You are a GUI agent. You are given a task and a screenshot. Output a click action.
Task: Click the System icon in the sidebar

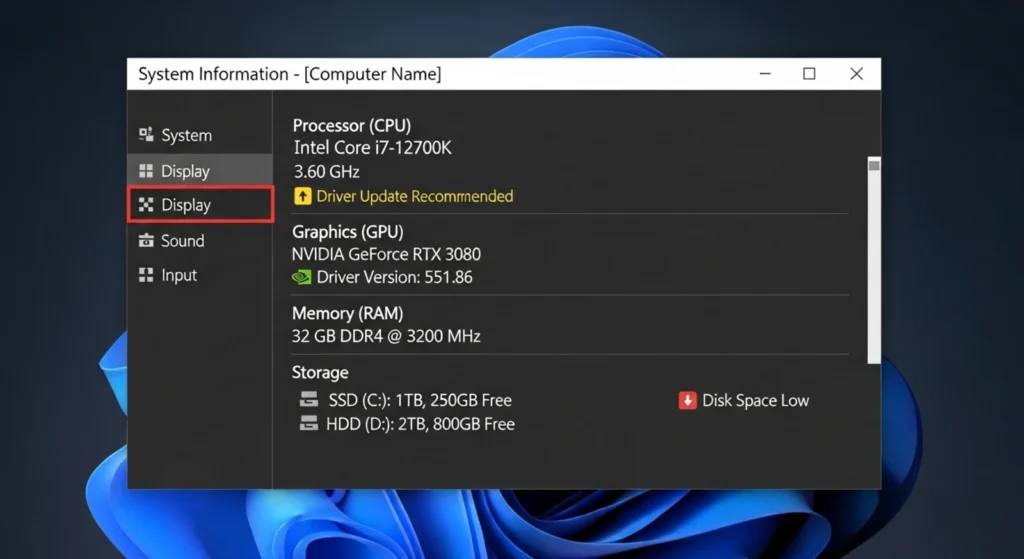(x=146, y=135)
